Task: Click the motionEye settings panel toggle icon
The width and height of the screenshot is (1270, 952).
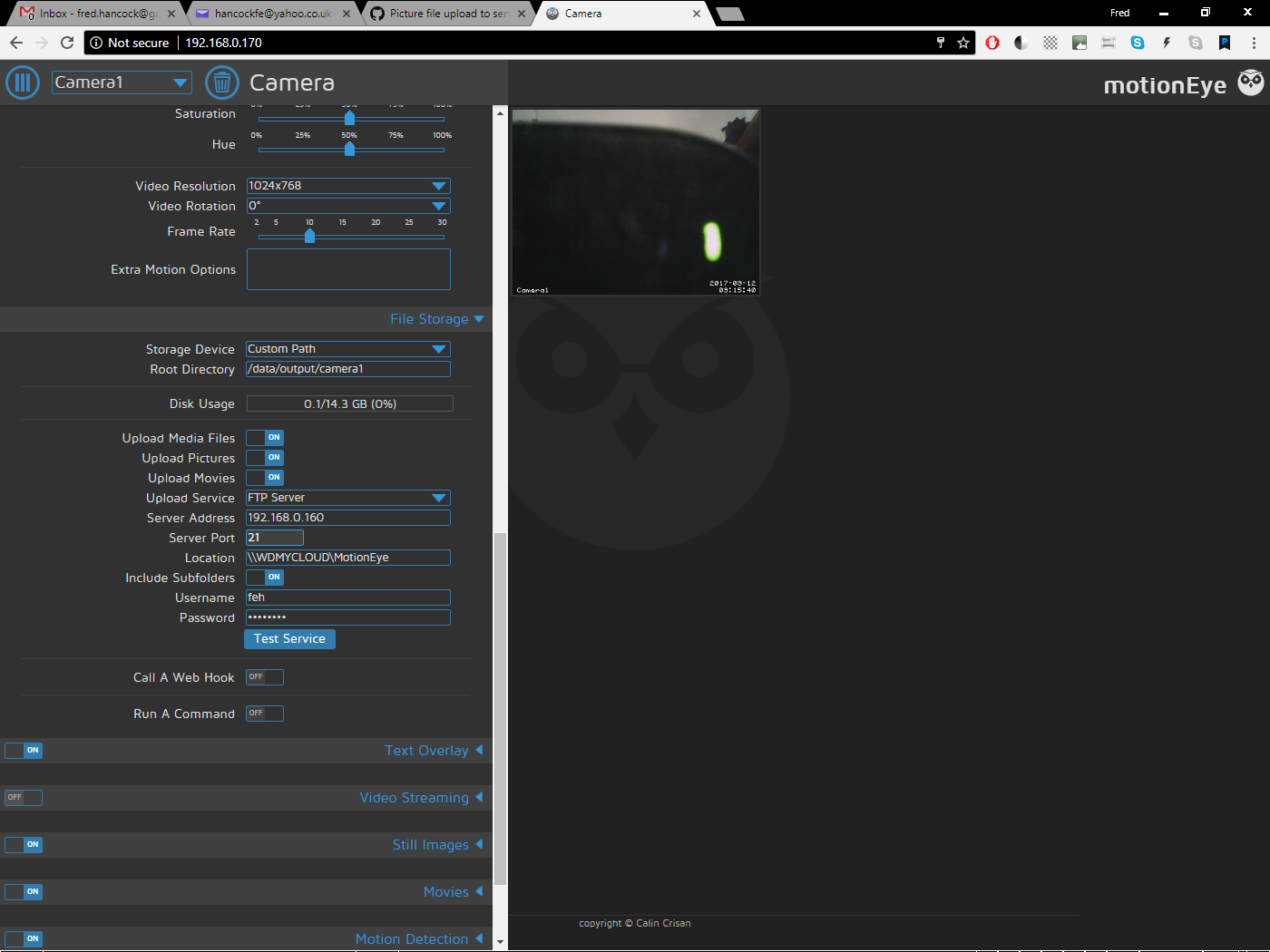Action: (23, 83)
